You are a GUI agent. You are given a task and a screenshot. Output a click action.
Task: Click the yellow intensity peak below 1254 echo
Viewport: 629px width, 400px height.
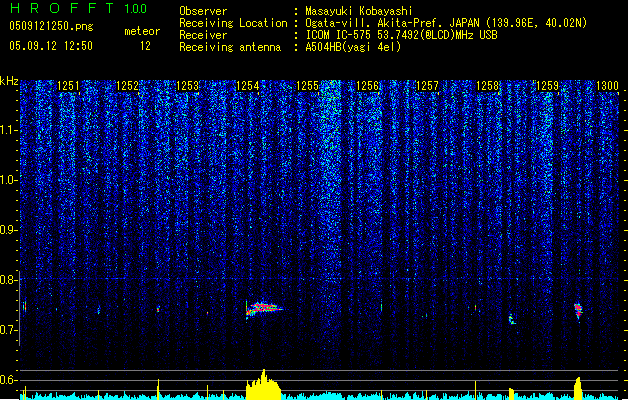point(263,385)
